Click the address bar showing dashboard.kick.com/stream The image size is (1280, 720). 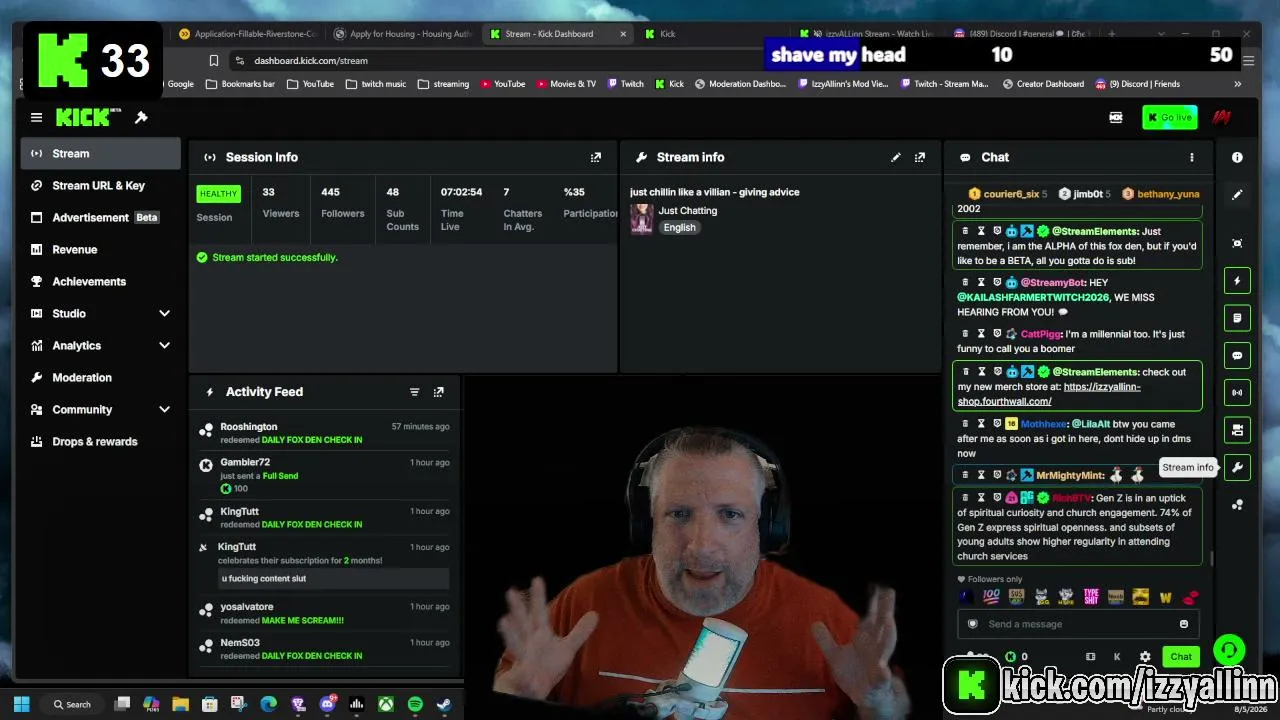311,61
